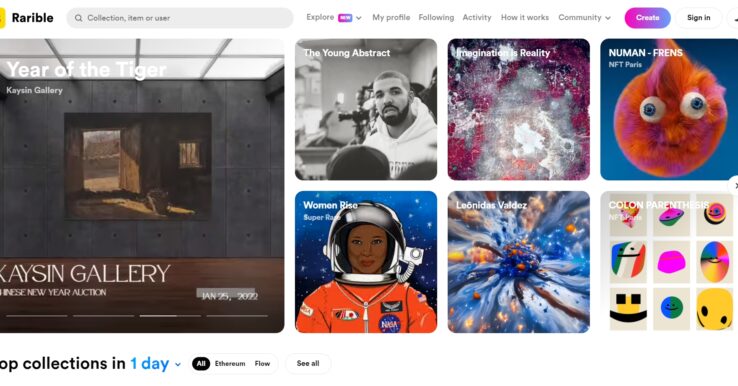Open the Activity page

(x=477, y=17)
